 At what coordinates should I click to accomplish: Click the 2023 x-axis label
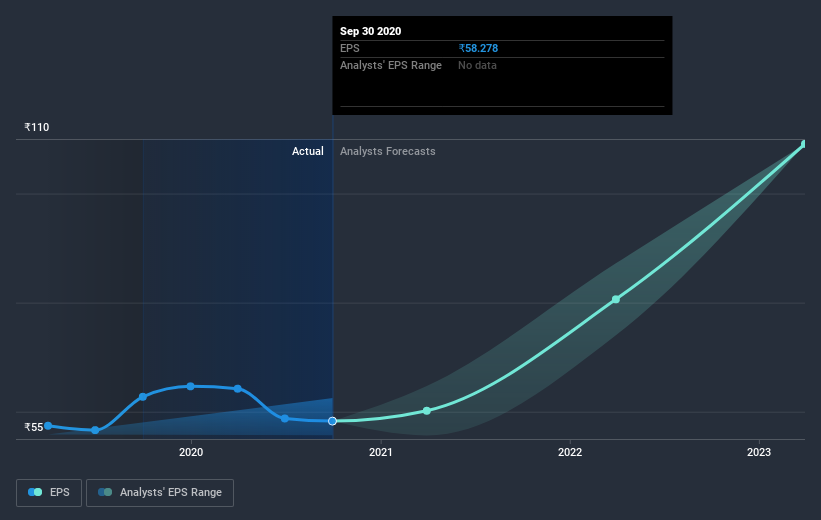click(759, 452)
